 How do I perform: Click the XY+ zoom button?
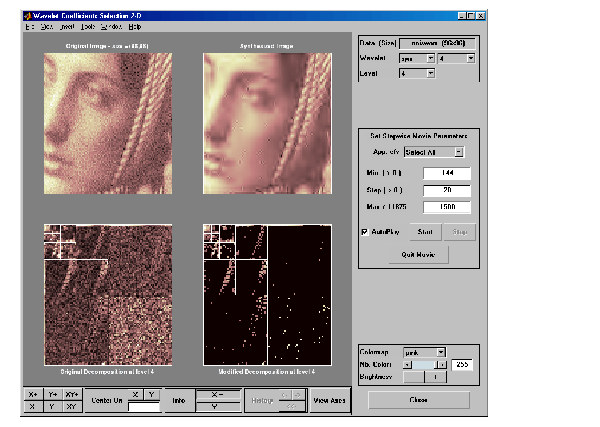click(72, 394)
